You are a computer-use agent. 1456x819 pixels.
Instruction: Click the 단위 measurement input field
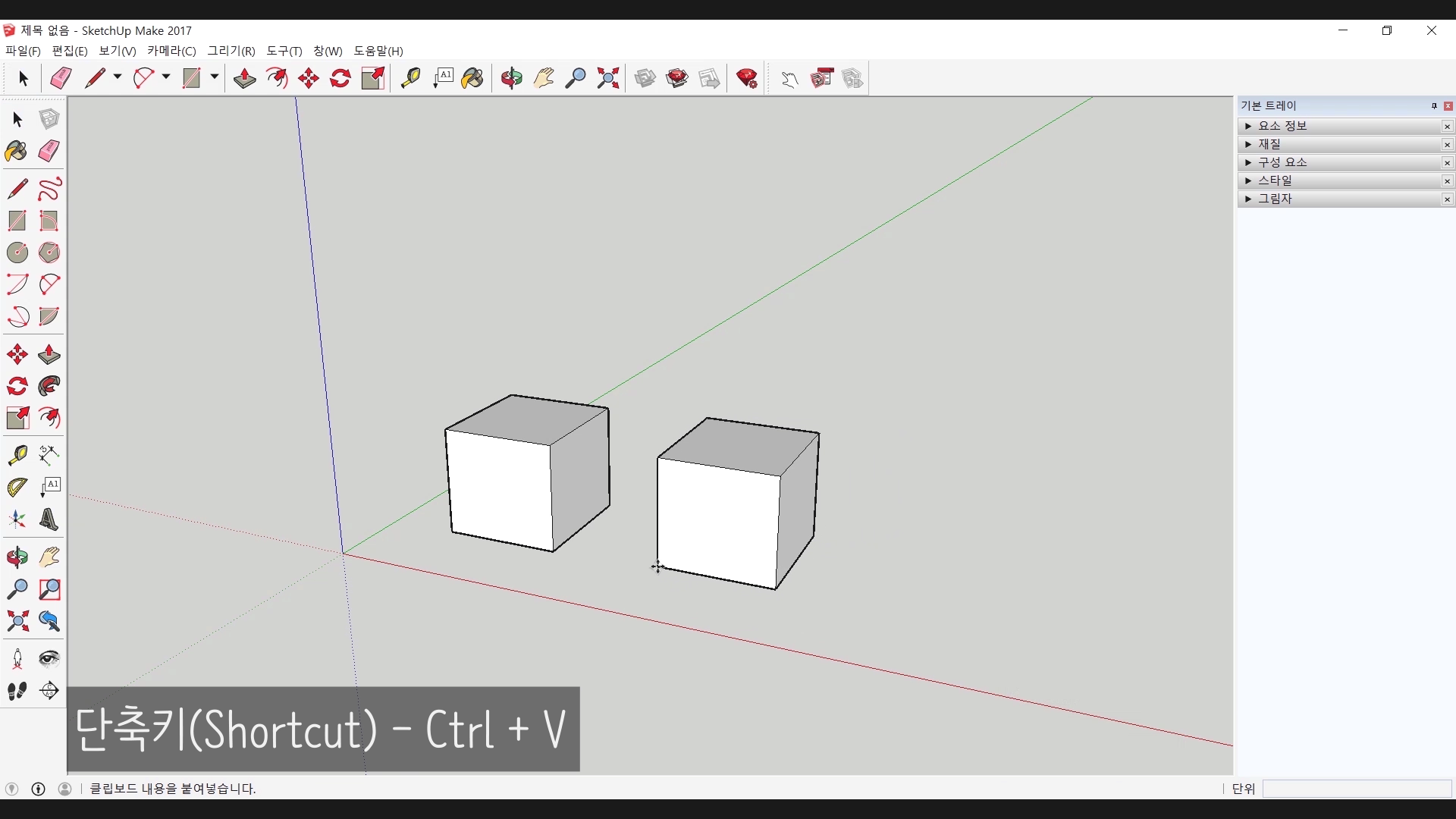(1356, 789)
